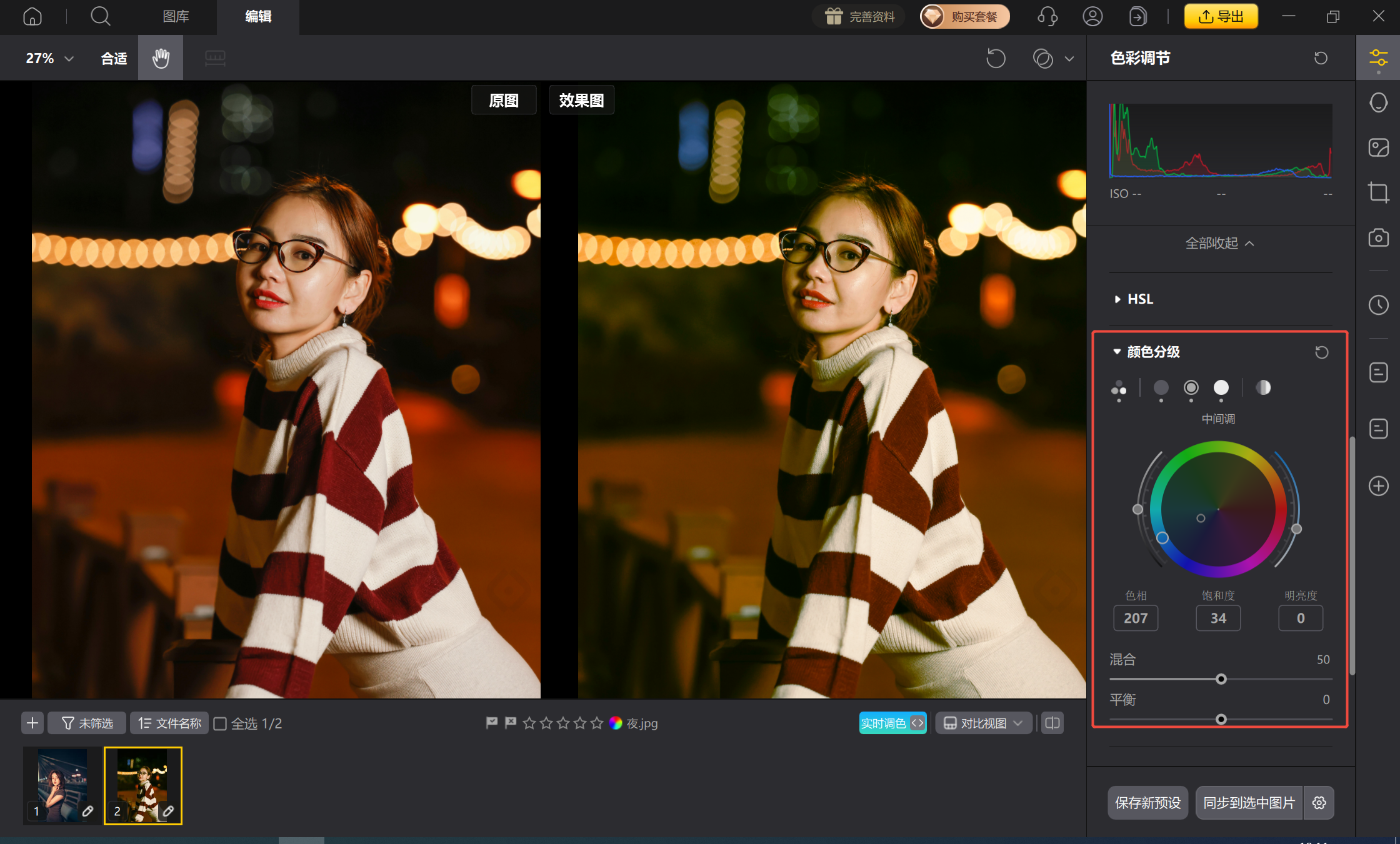Click the home icon
The image size is (1400, 844).
(32, 17)
